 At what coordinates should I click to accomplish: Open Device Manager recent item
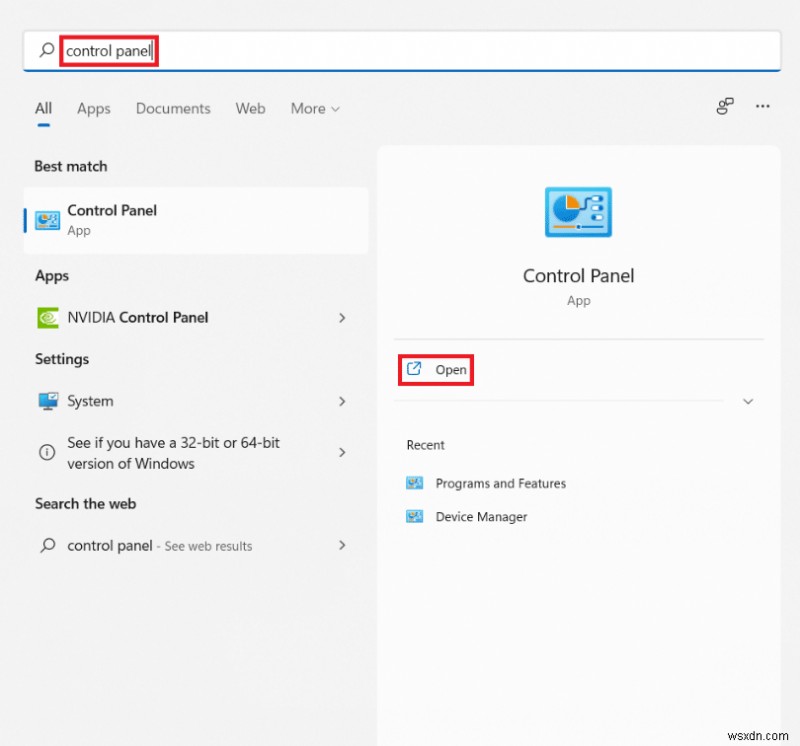pos(466,517)
